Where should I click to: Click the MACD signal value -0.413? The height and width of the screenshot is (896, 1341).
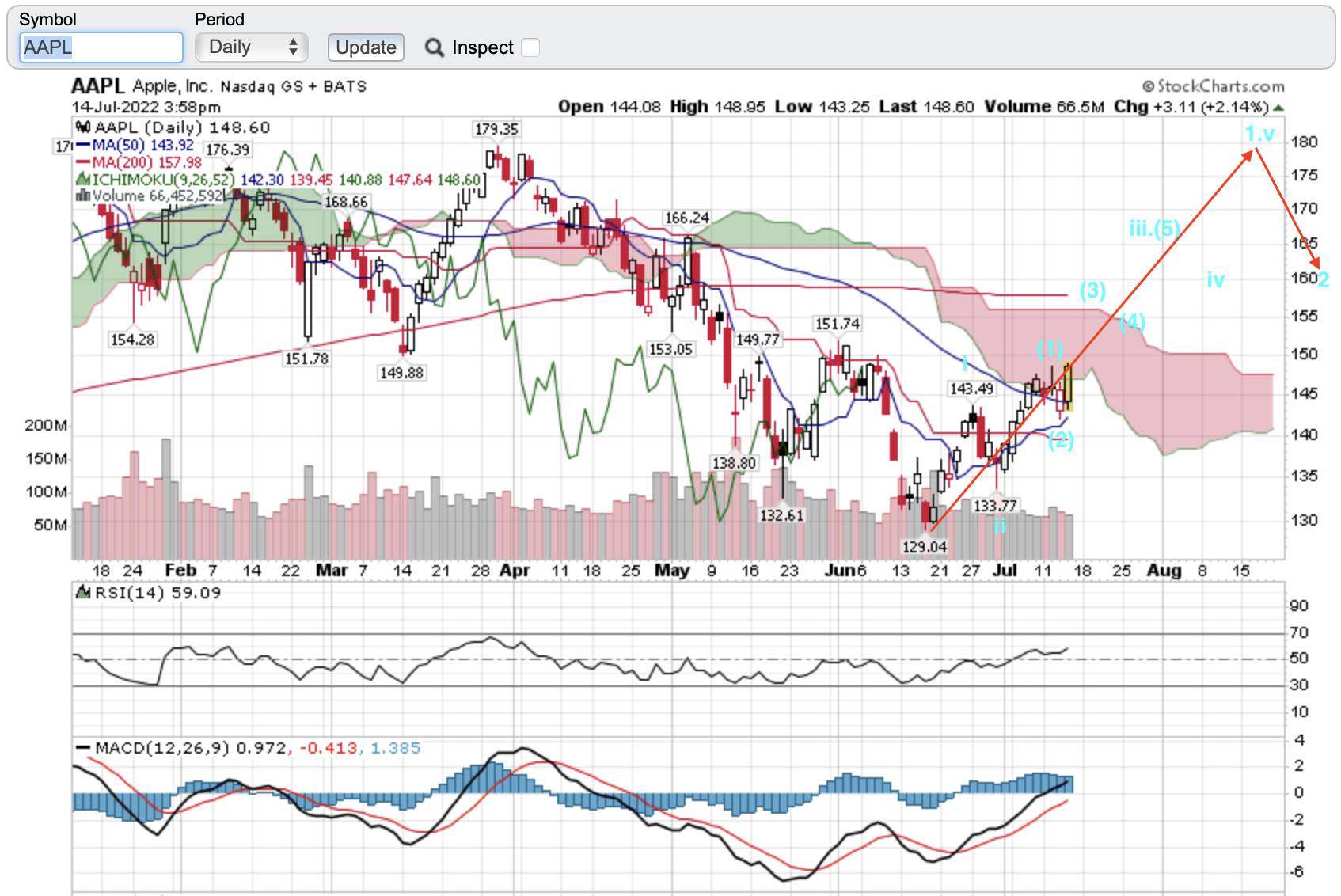(329, 748)
